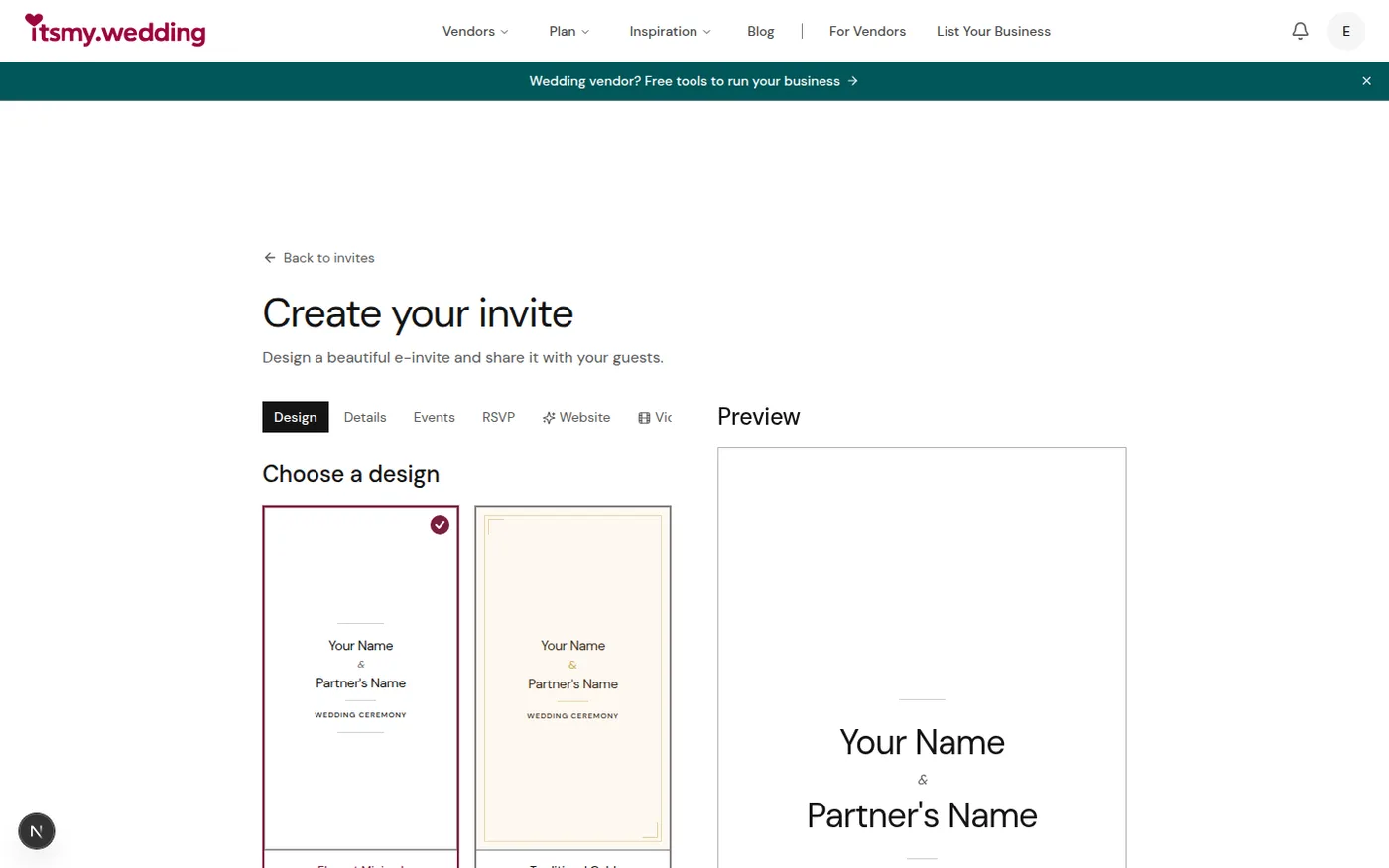Open List Your Business page
The image size is (1389, 868).
[x=993, y=31]
